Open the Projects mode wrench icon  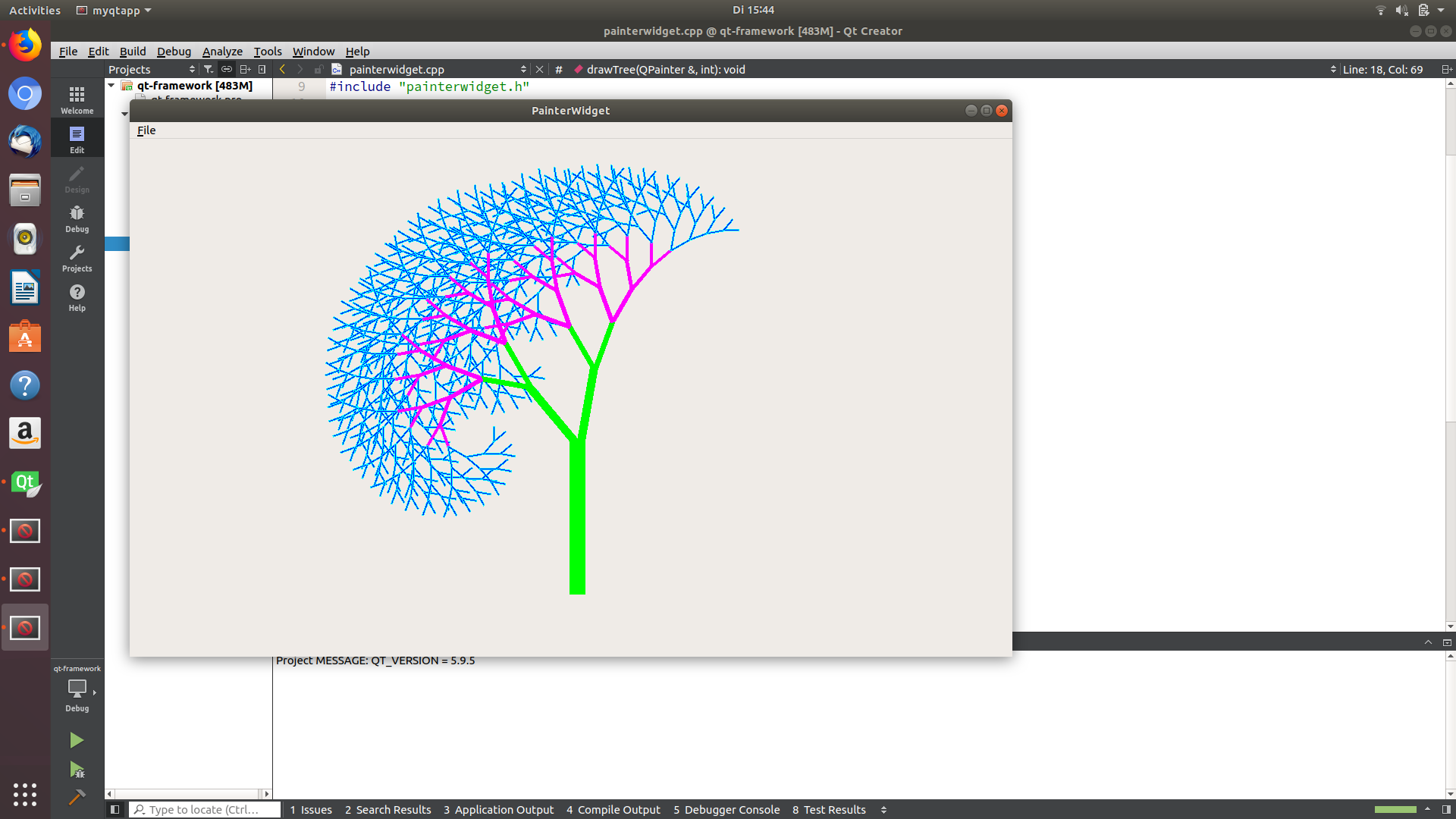[77, 258]
